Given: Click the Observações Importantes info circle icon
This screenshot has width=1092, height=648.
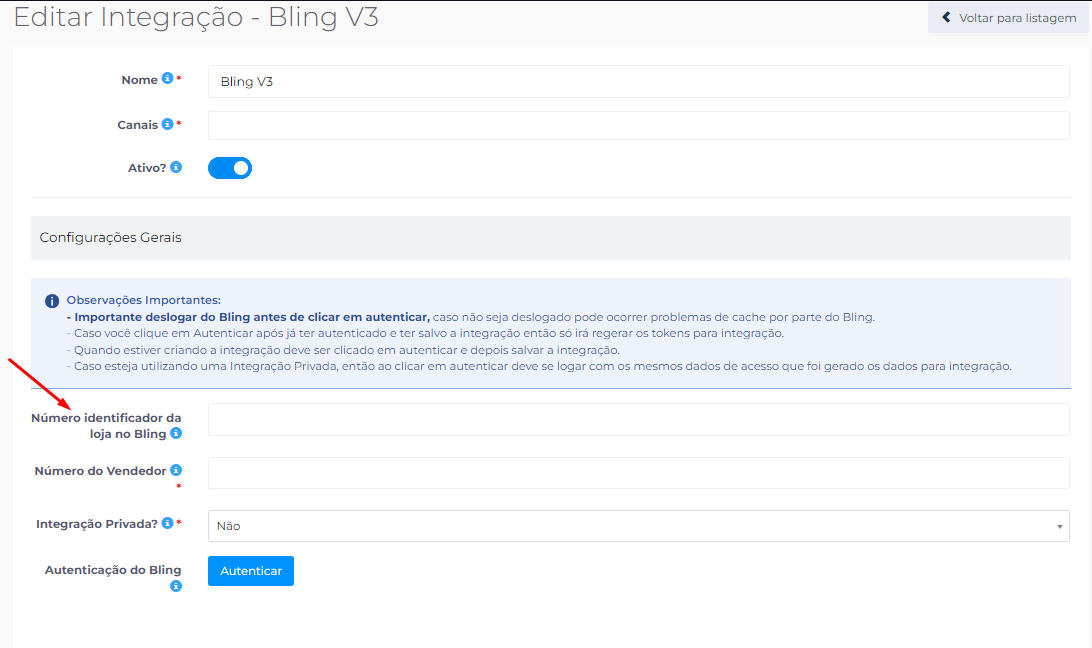Looking at the screenshot, I should click(52, 301).
